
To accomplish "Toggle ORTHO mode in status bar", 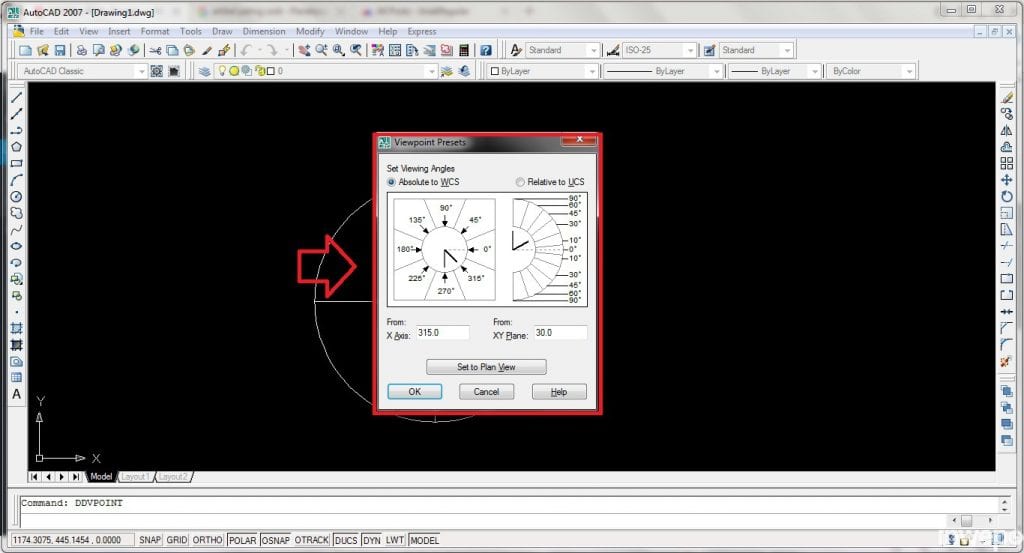I will point(207,540).
